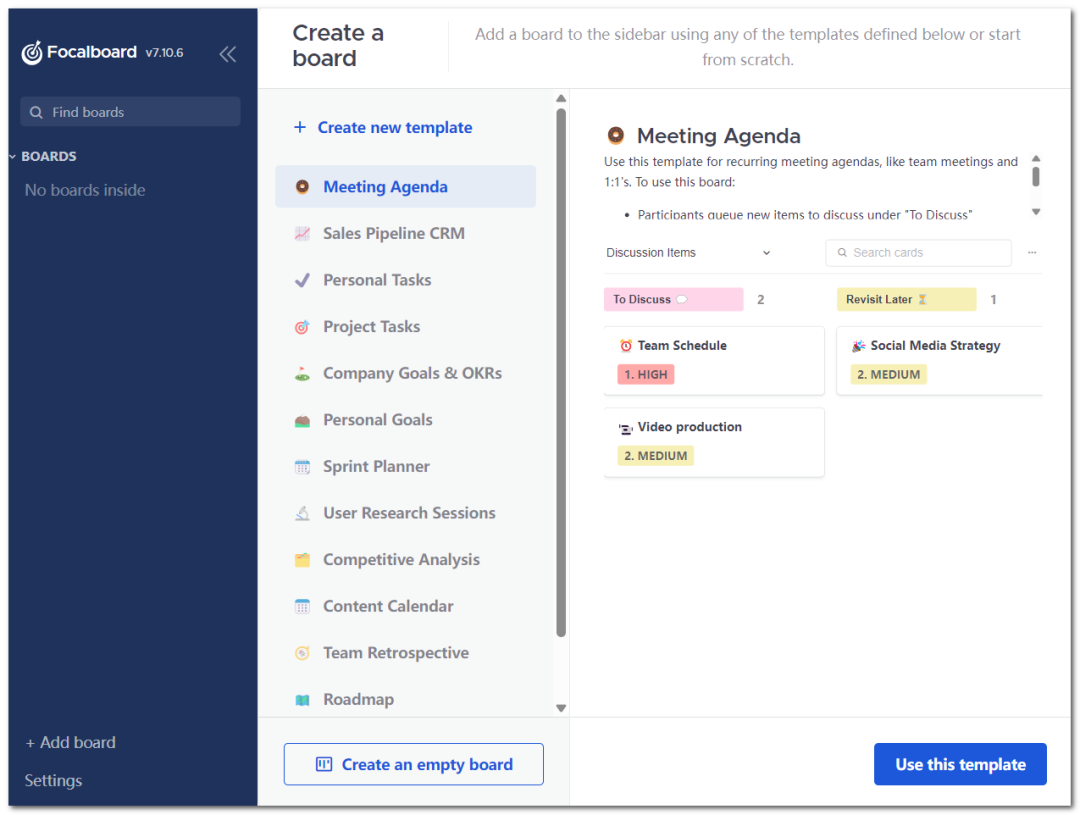Click the Project Tasks target icon
Viewport: 1080px width, 815px height.
[302, 327]
